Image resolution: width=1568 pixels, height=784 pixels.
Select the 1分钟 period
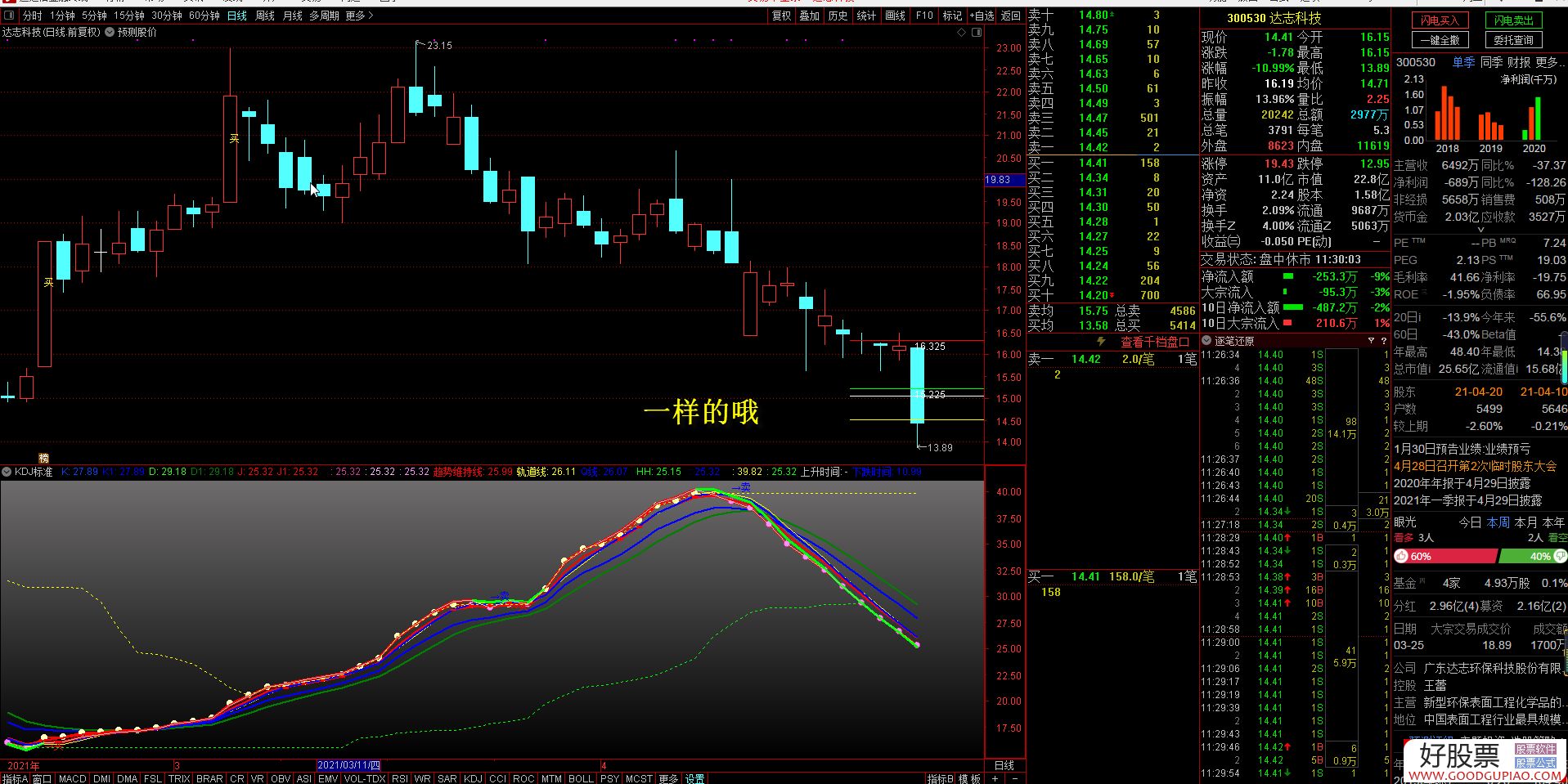tap(62, 16)
